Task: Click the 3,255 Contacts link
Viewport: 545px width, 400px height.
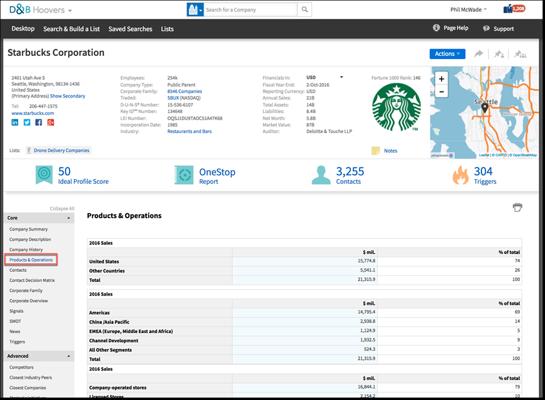Action: pyautogui.click(x=350, y=175)
